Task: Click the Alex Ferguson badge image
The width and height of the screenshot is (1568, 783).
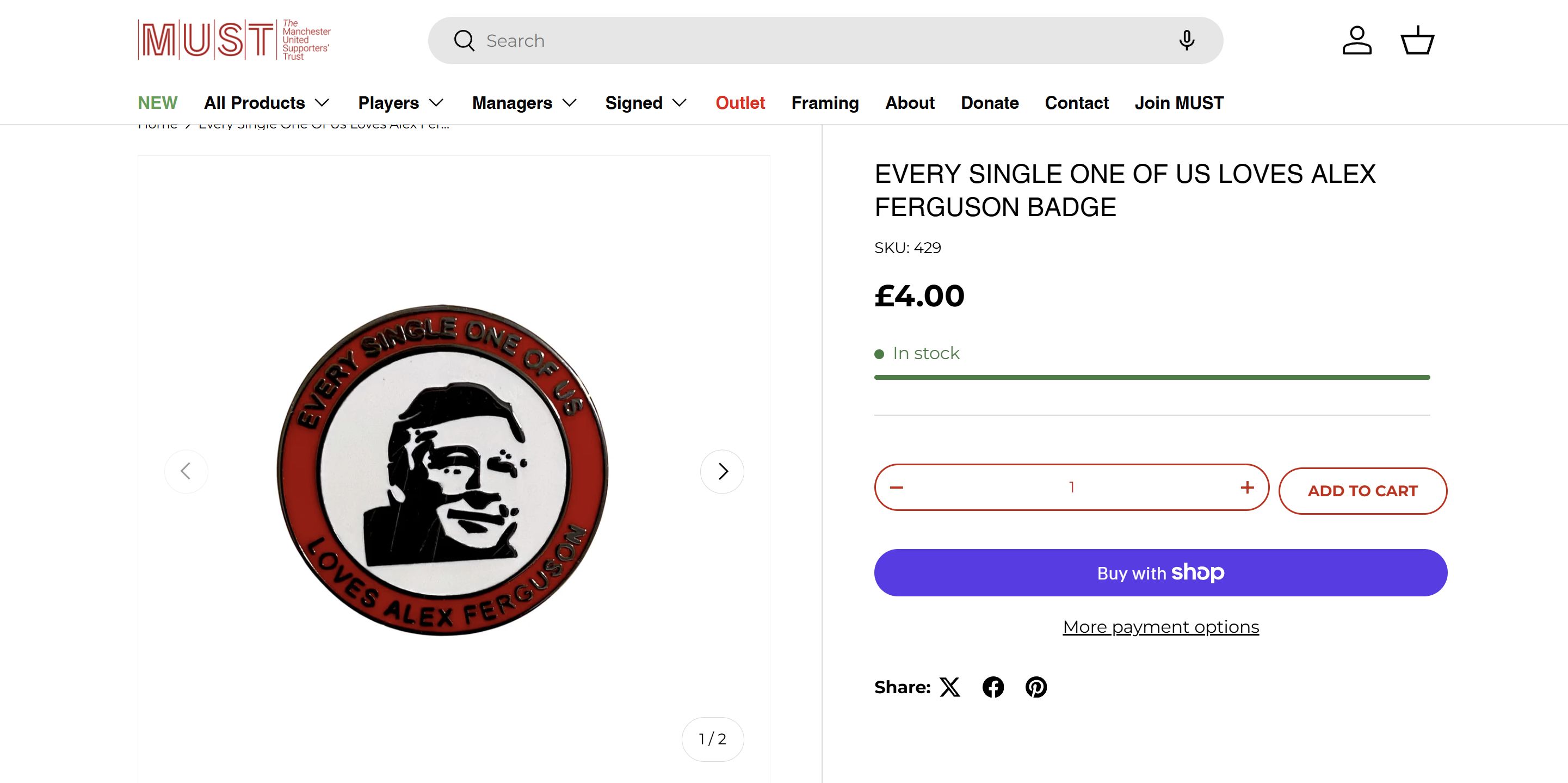Action: click(x=443, y=470)
